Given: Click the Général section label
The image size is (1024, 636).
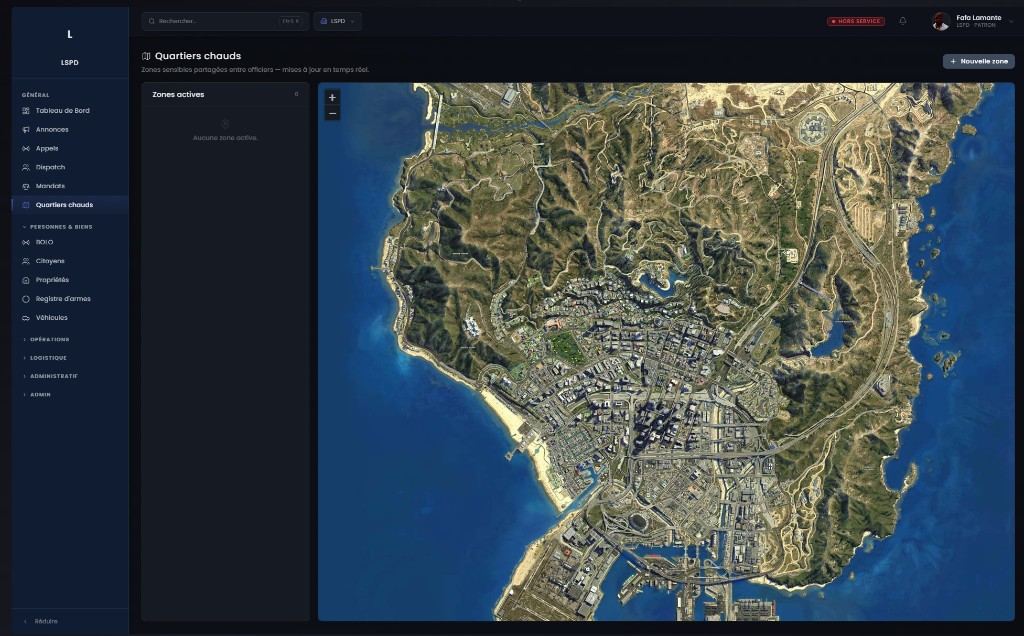Looking at the screenshot, I should point(35,95).
